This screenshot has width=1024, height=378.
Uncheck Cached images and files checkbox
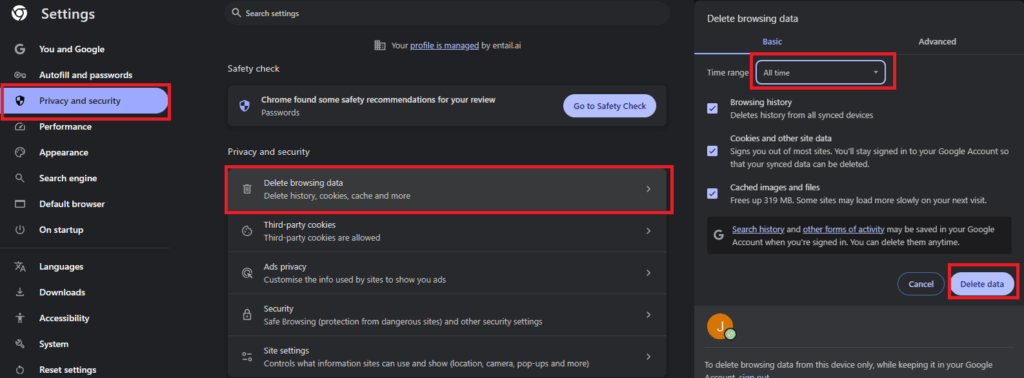(712, 193)
